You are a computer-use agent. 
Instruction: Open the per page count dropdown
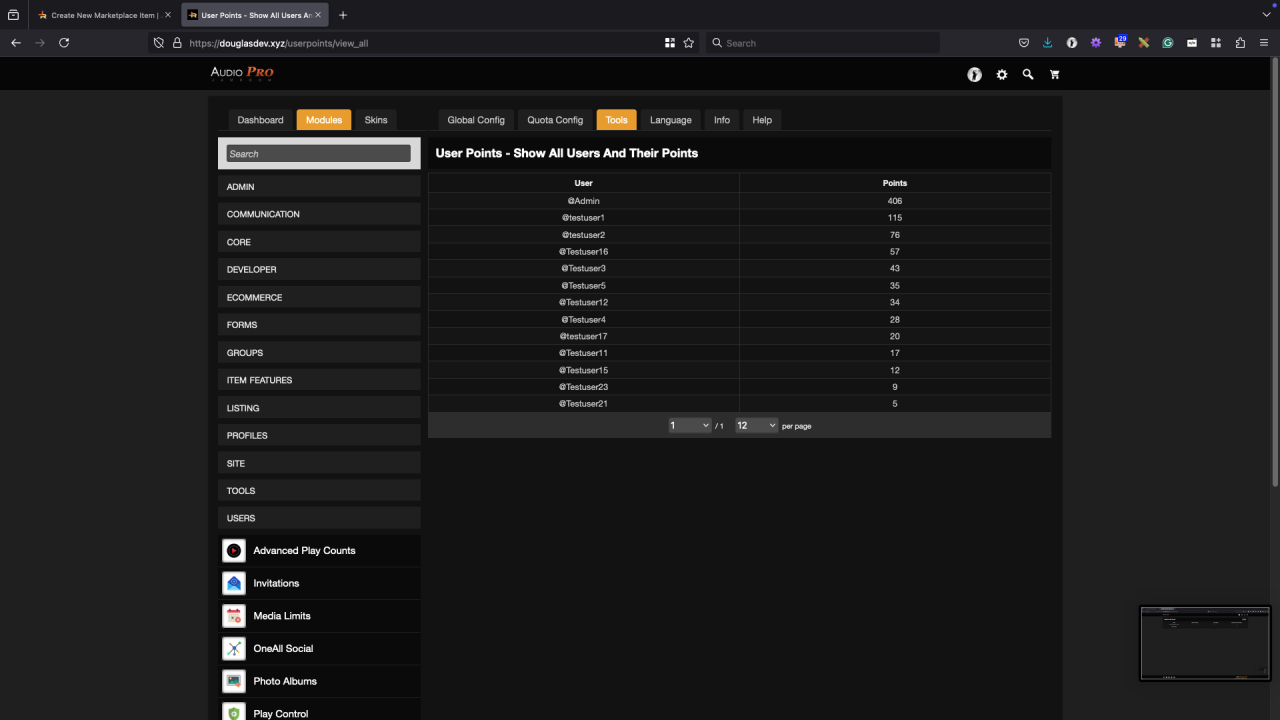(x=756, y=425)
